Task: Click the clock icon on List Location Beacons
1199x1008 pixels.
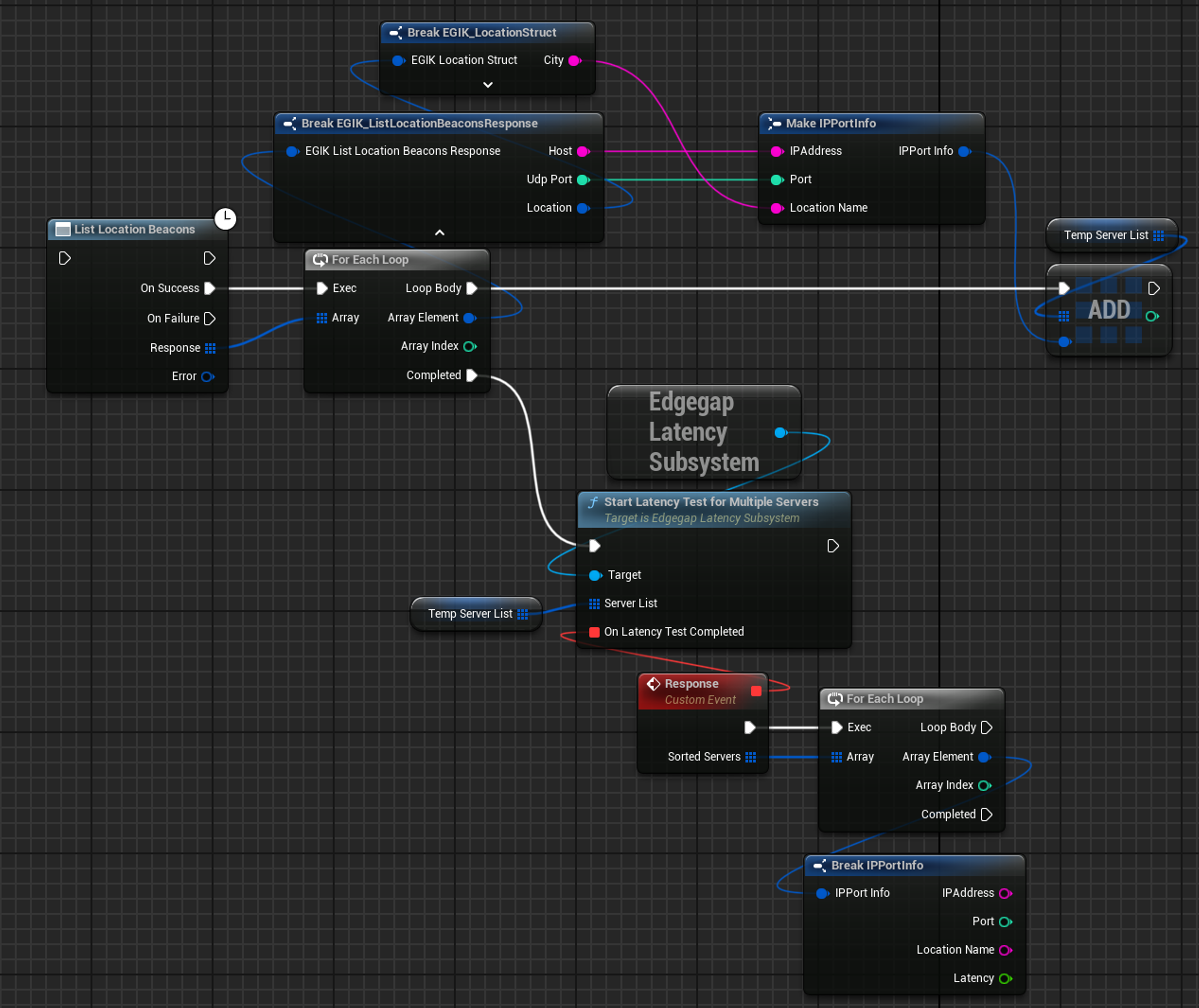Action: pos(225,218)
